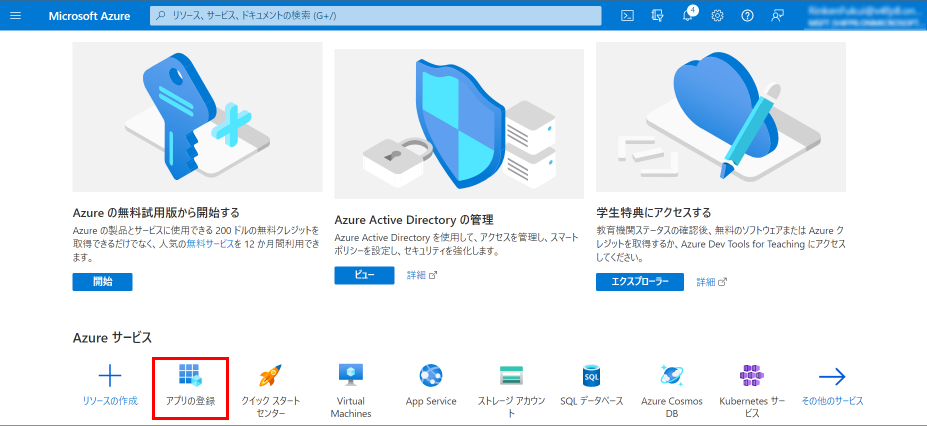The height and width of the screenshot is (426, 927).
Task: Open the Kubernetes サービス icon
Action: [752, 375]
